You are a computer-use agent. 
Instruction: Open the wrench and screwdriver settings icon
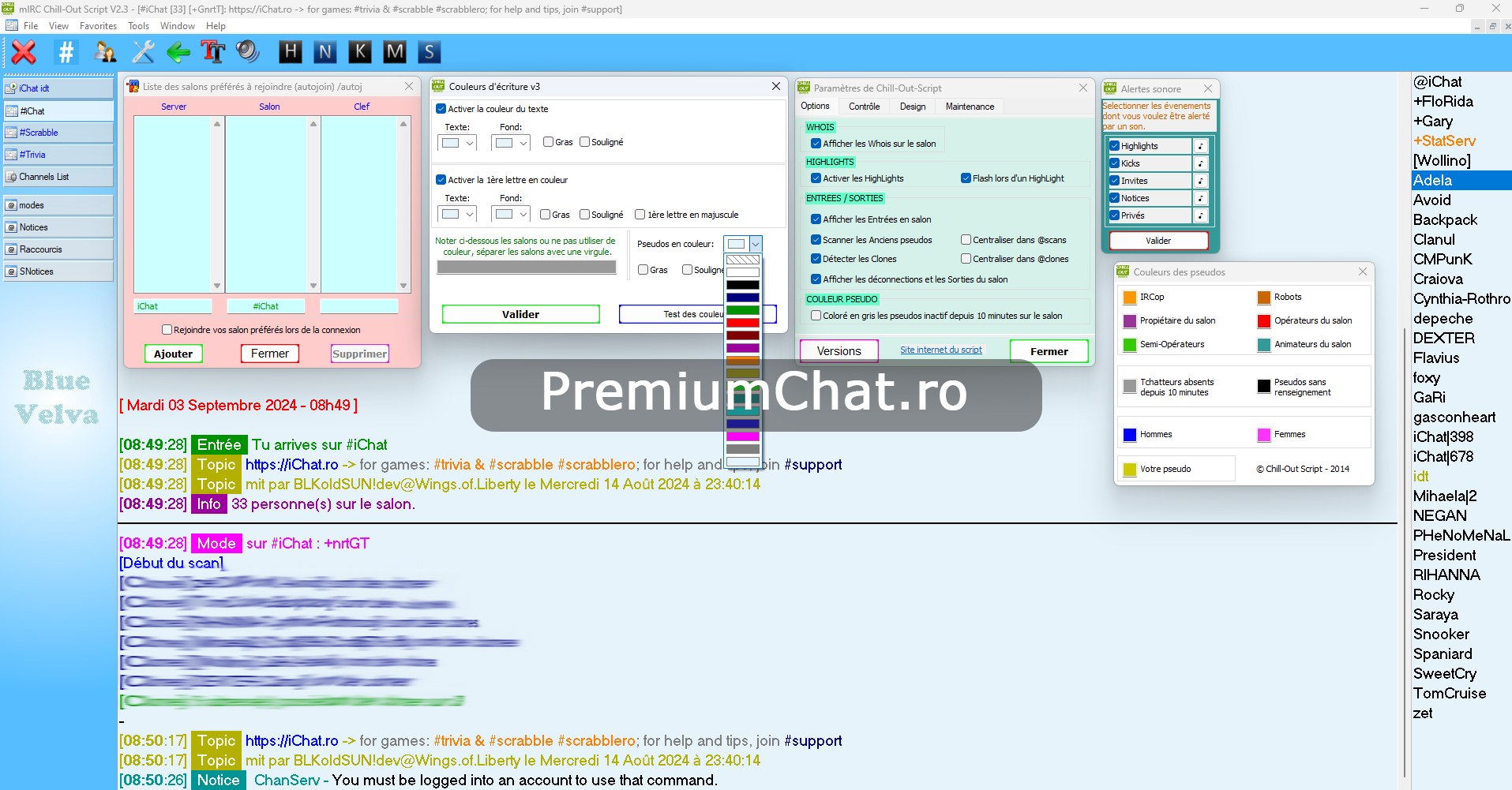[x=143, y=52]
